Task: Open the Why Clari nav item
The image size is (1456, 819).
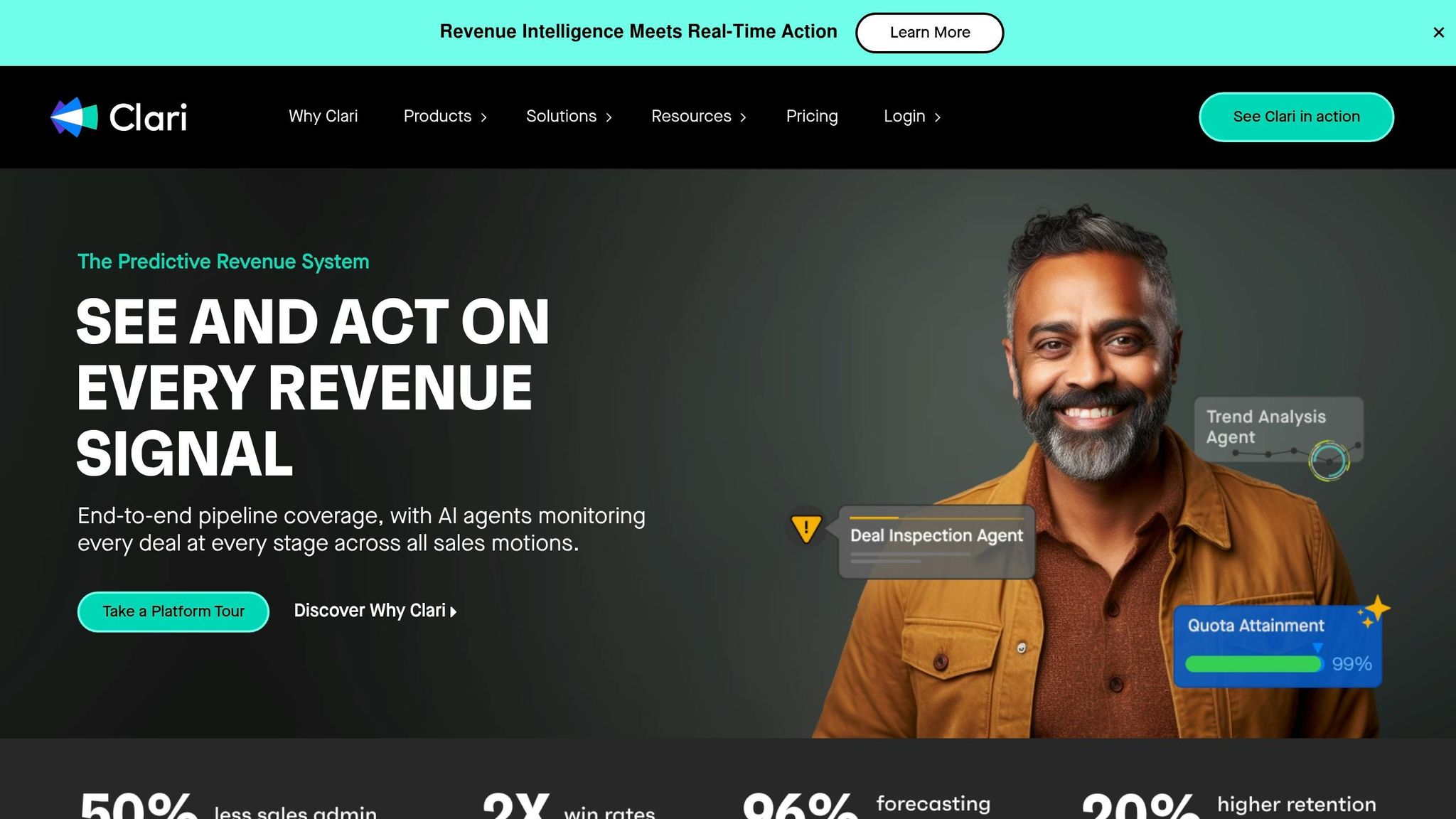Action: [323, 117]
